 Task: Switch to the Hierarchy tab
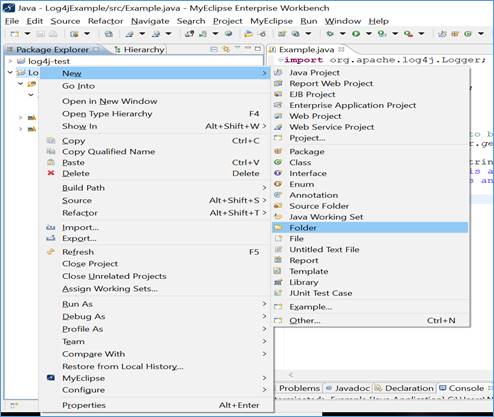[x=140, y=50]
